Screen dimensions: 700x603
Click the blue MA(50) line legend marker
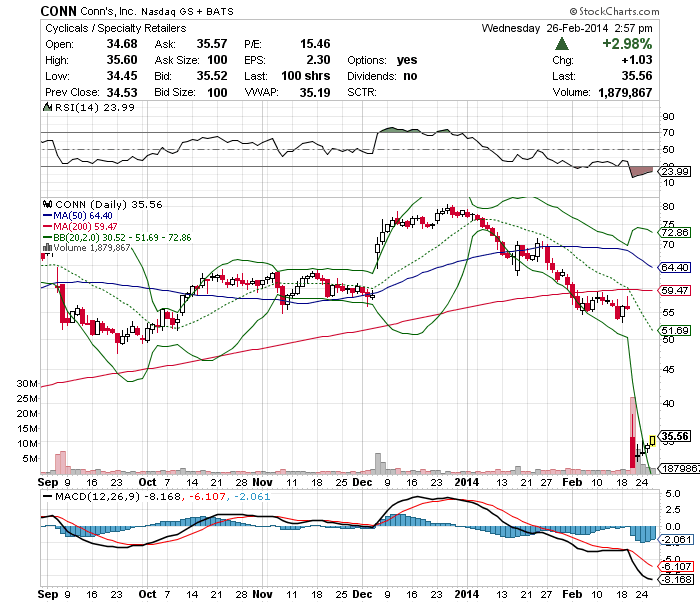[47, 216]
